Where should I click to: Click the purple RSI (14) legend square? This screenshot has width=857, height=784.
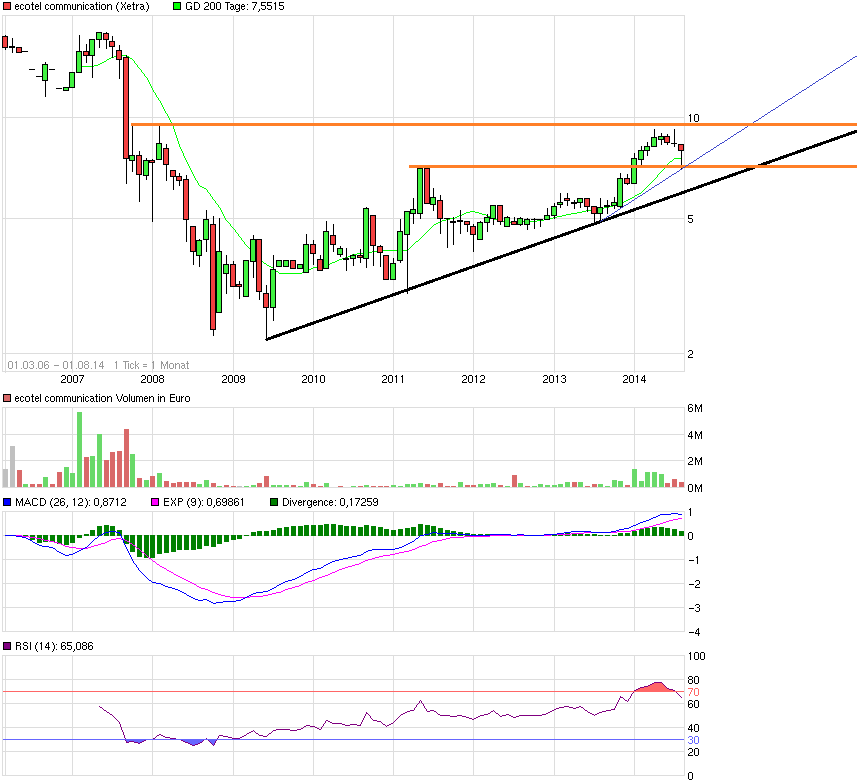[x=7, y=647]
